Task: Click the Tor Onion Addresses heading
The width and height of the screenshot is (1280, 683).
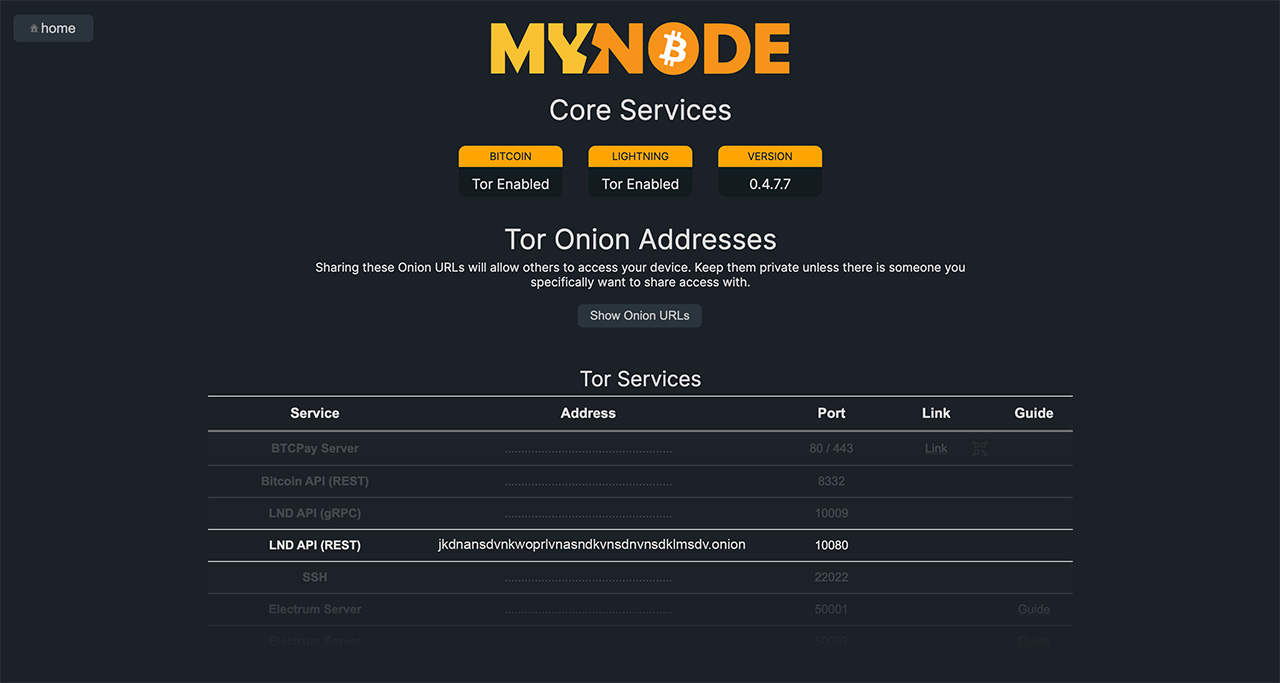Action: click(640, 239)
